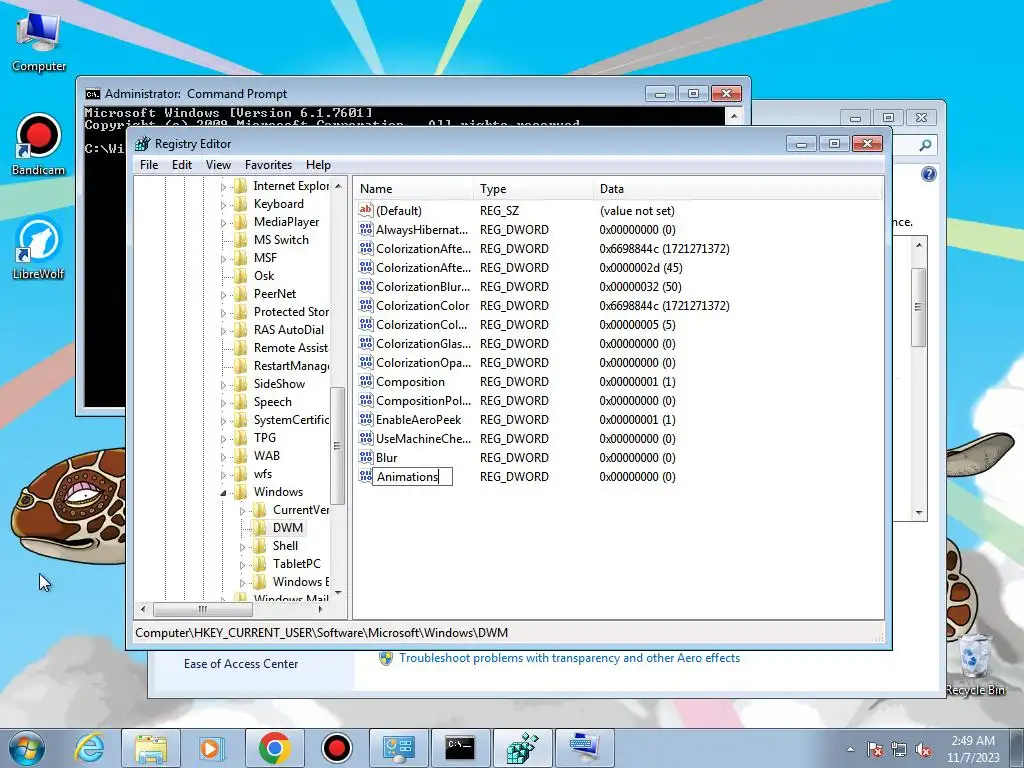Open the Edit menu
This screenshot has width=1024, height=768.
point(182,165)
